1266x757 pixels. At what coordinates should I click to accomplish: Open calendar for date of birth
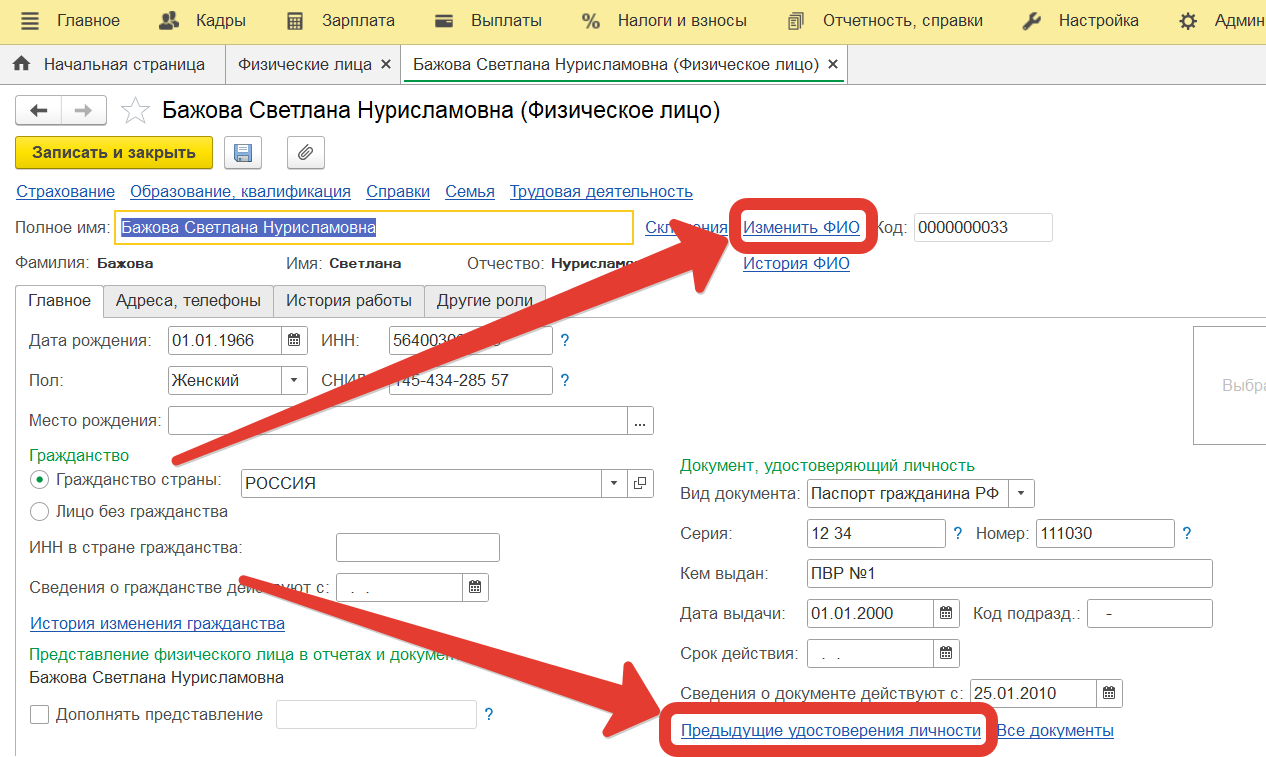pos(294,341)
